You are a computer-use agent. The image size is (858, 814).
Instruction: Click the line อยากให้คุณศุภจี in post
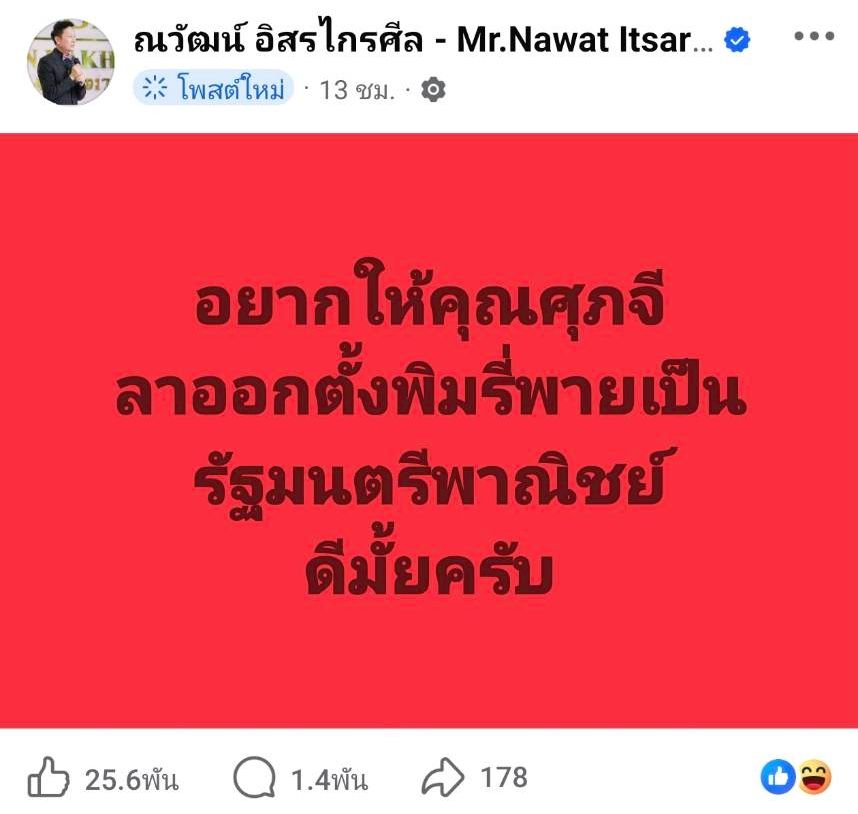(x=430, y=299)
